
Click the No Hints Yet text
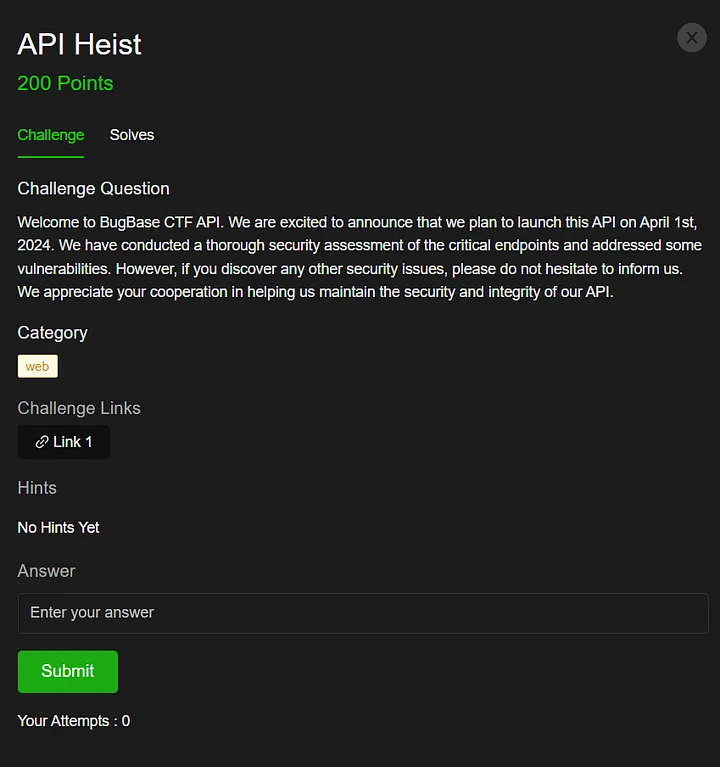click(x=58, y=527)
